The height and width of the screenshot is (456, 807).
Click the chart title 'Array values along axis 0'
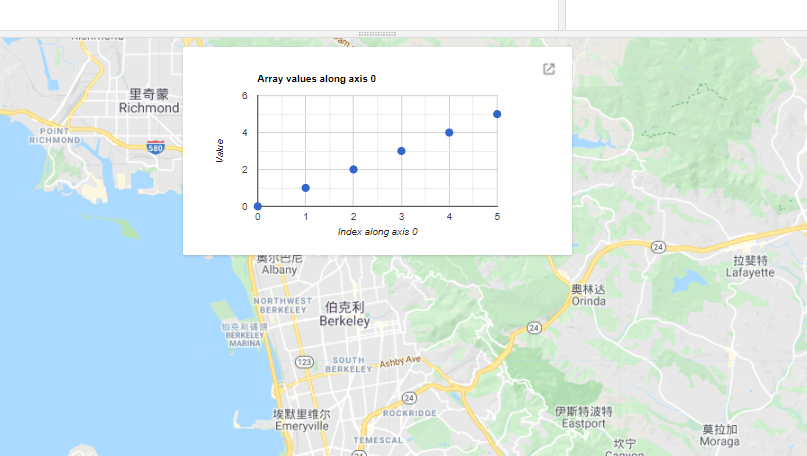tap(317, 79)
